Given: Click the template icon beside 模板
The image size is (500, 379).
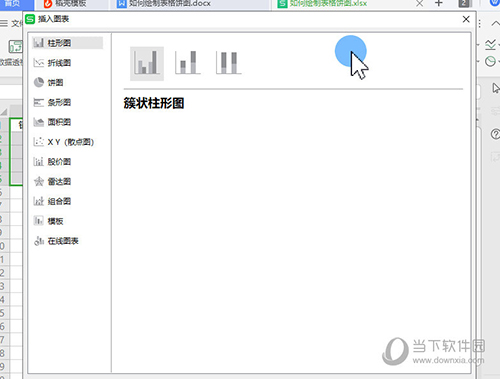Looking at the screenshot, I should pos(39,221).
